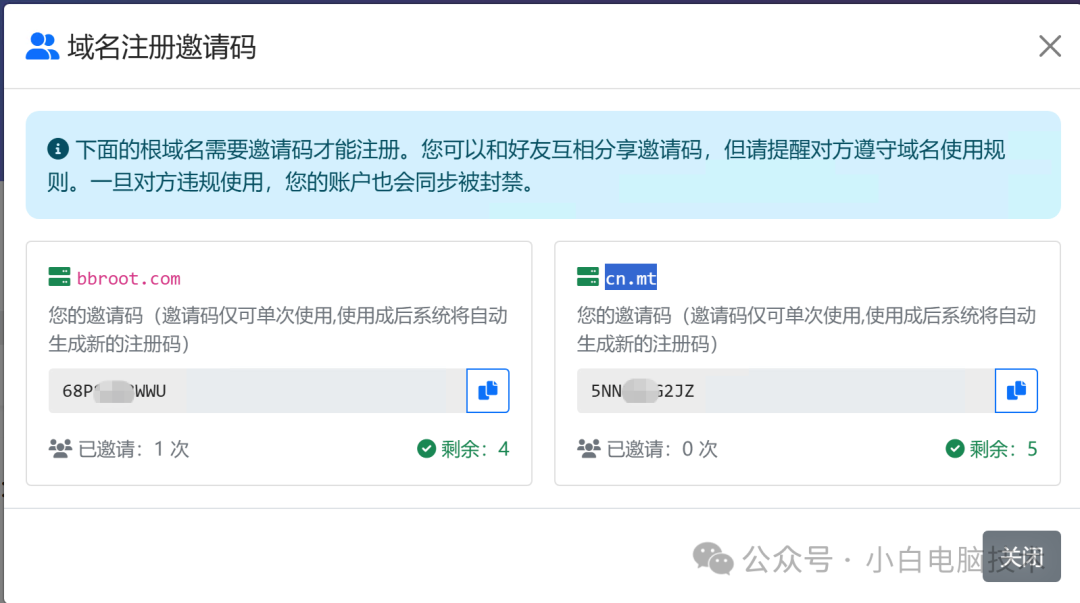
Task: Select the cn.mt invitation code field
Action: [x=786, y=391]
